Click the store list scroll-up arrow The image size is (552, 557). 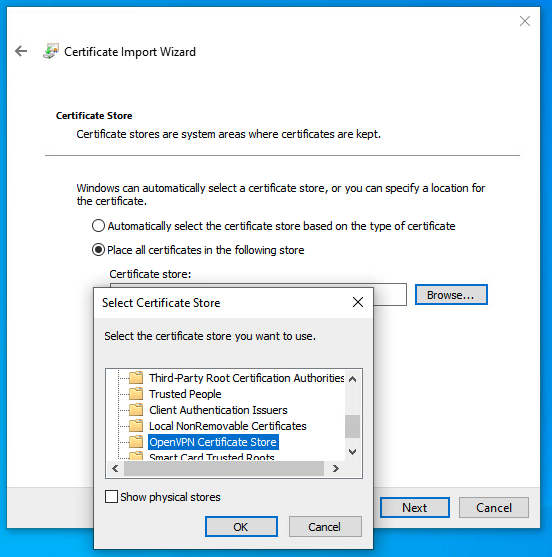click(x=352, y=379)
